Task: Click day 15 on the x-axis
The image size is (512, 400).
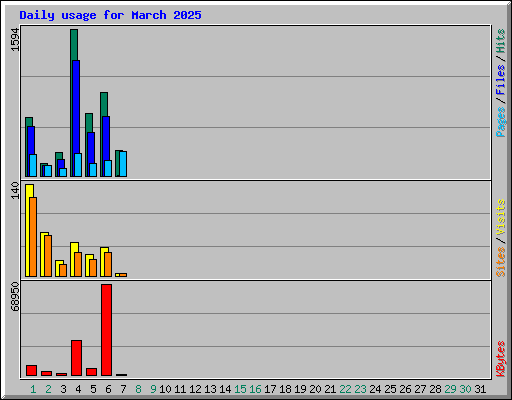Action: [240, 389]
